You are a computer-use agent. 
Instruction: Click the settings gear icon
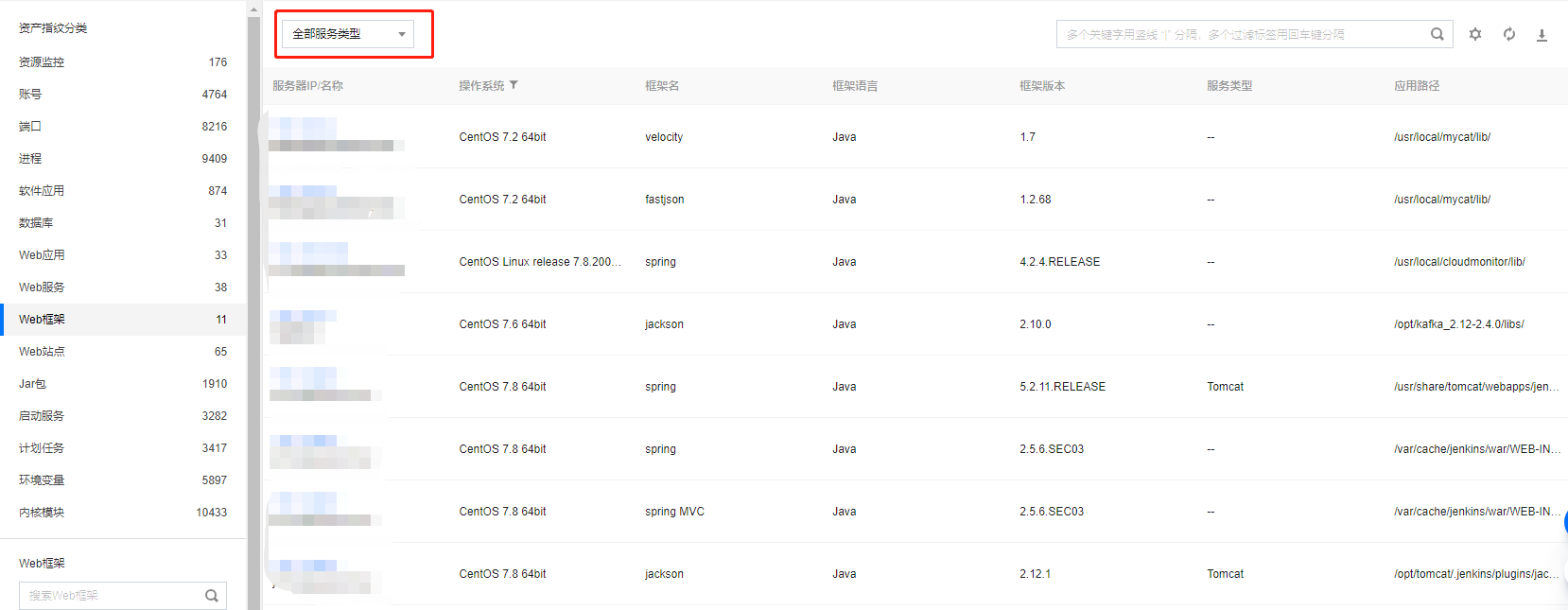point(1475,34)
